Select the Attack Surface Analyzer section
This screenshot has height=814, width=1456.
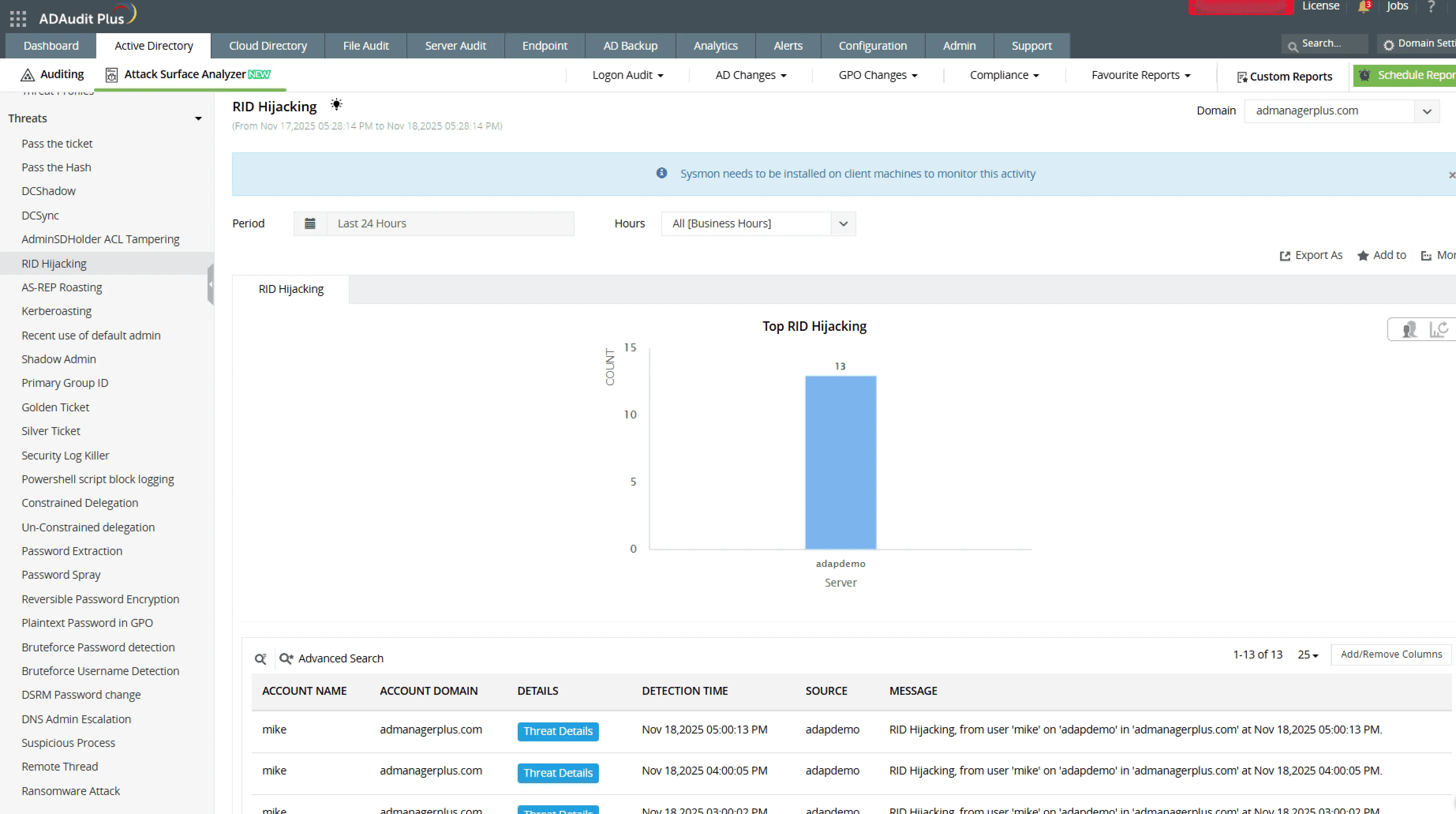(188, 74)
